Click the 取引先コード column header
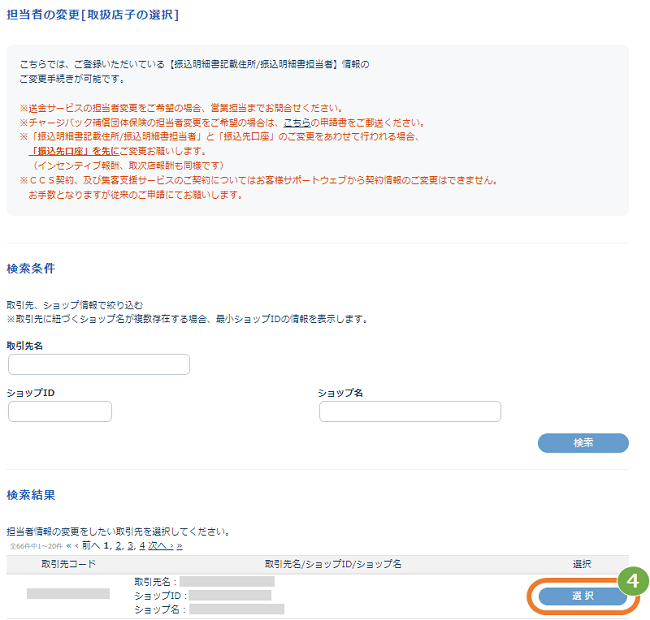The height and width of the screenshot is (620, 650). [68, 564]
